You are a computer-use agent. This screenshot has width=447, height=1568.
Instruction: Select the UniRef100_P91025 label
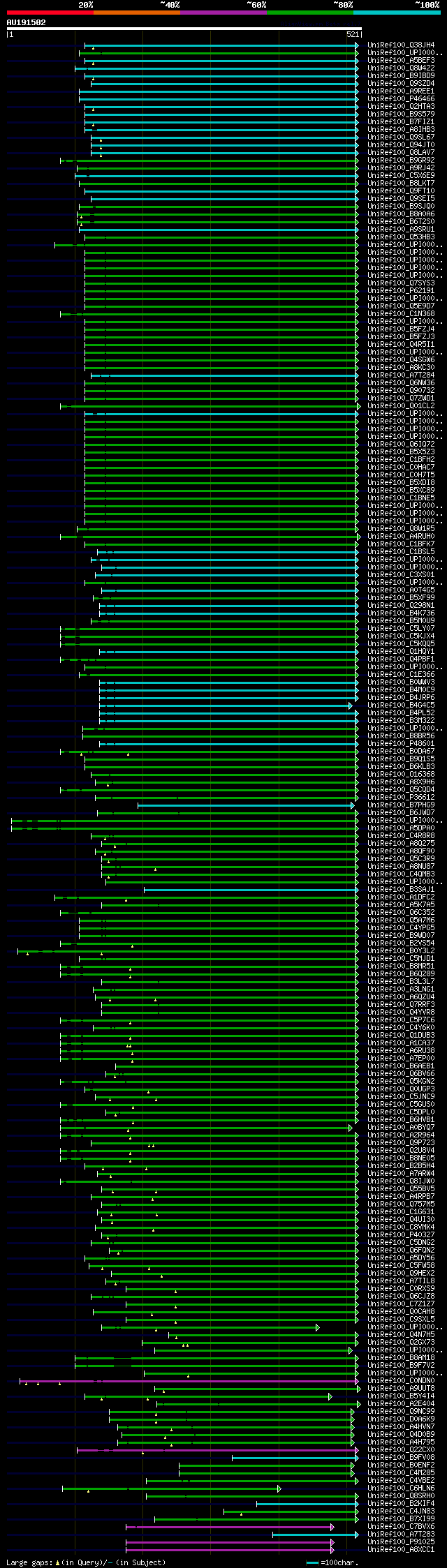401,1542
